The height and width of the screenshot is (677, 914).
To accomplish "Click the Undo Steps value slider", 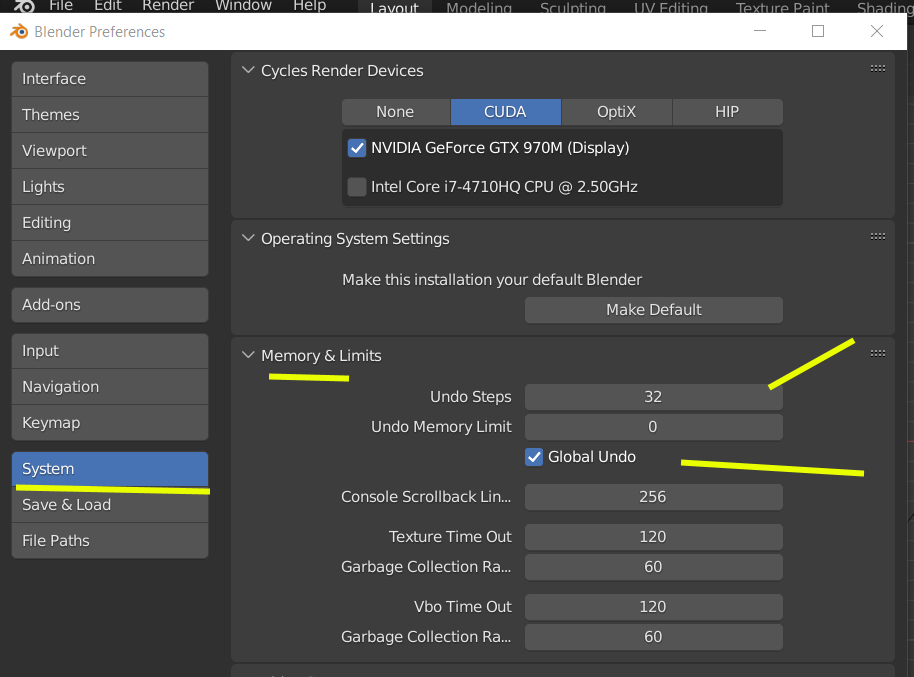I will pyautogui.click(x=653, y=397).
